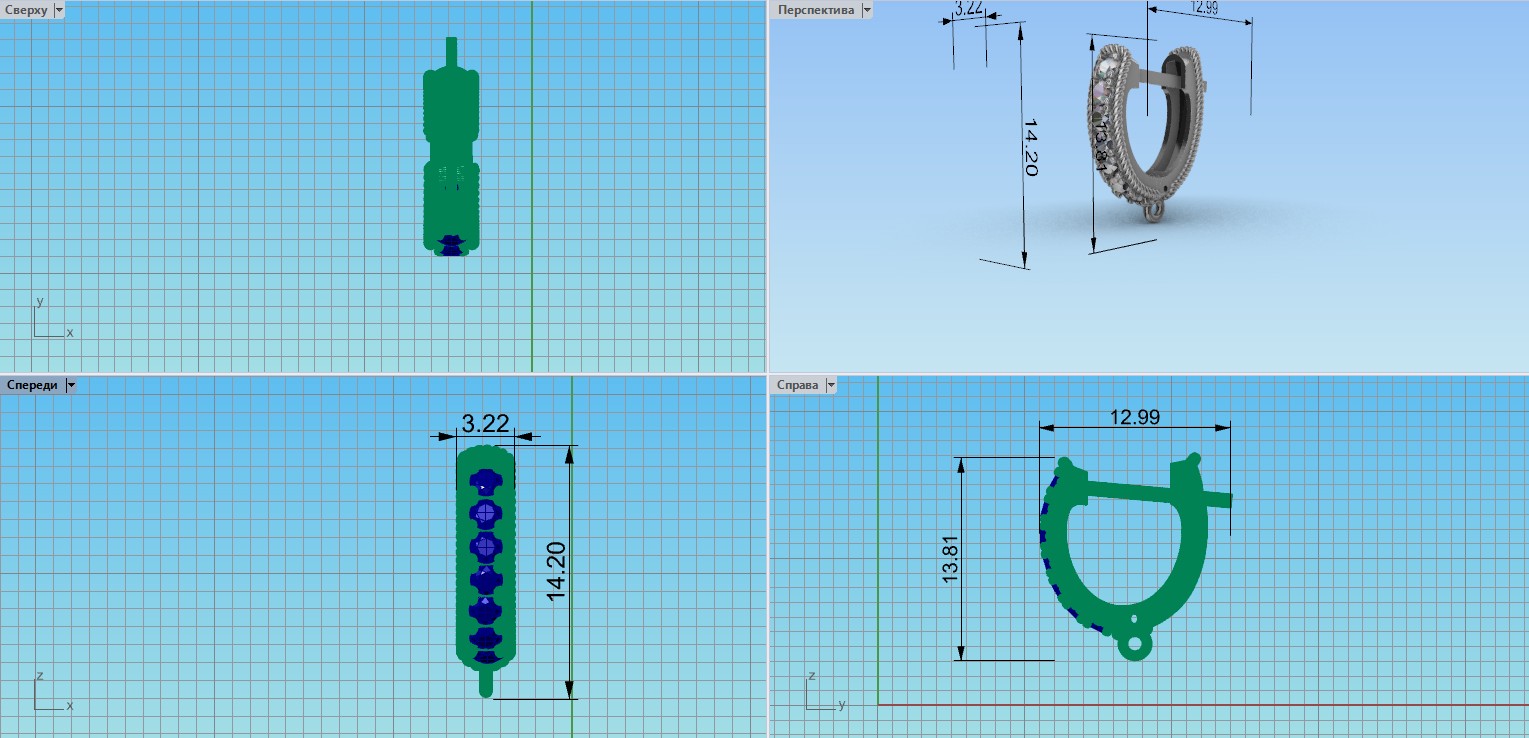This screenshot has height=738, width=1529.
Task: Activate the Справа viewport title
Action: point(796,385)
